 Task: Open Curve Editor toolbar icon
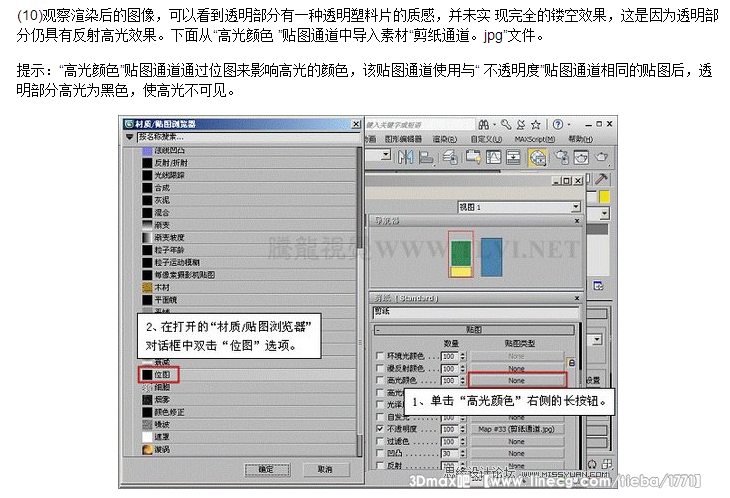click(x=493, y=157)
